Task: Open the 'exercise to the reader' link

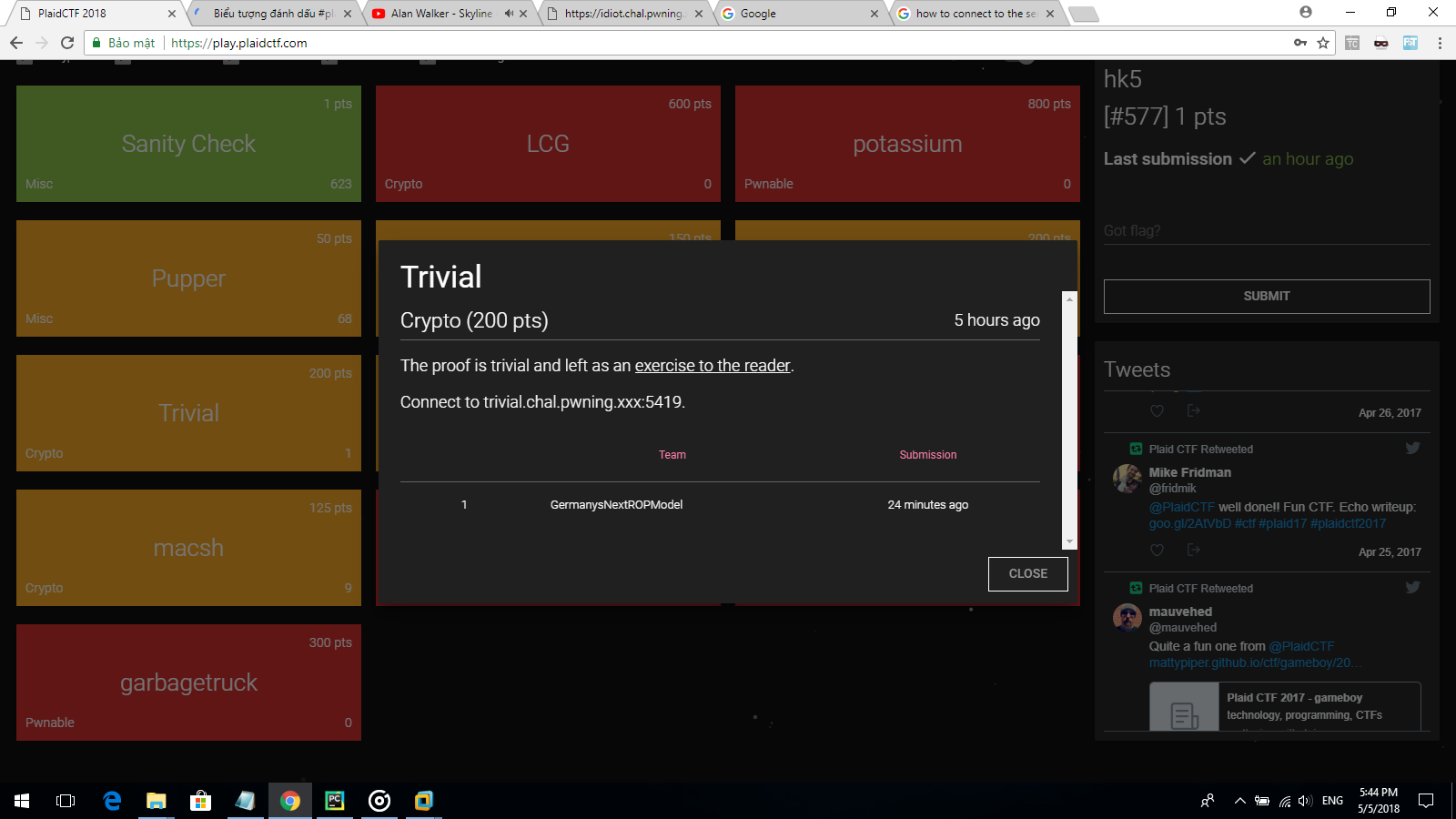Action: (x=713, y=366)
